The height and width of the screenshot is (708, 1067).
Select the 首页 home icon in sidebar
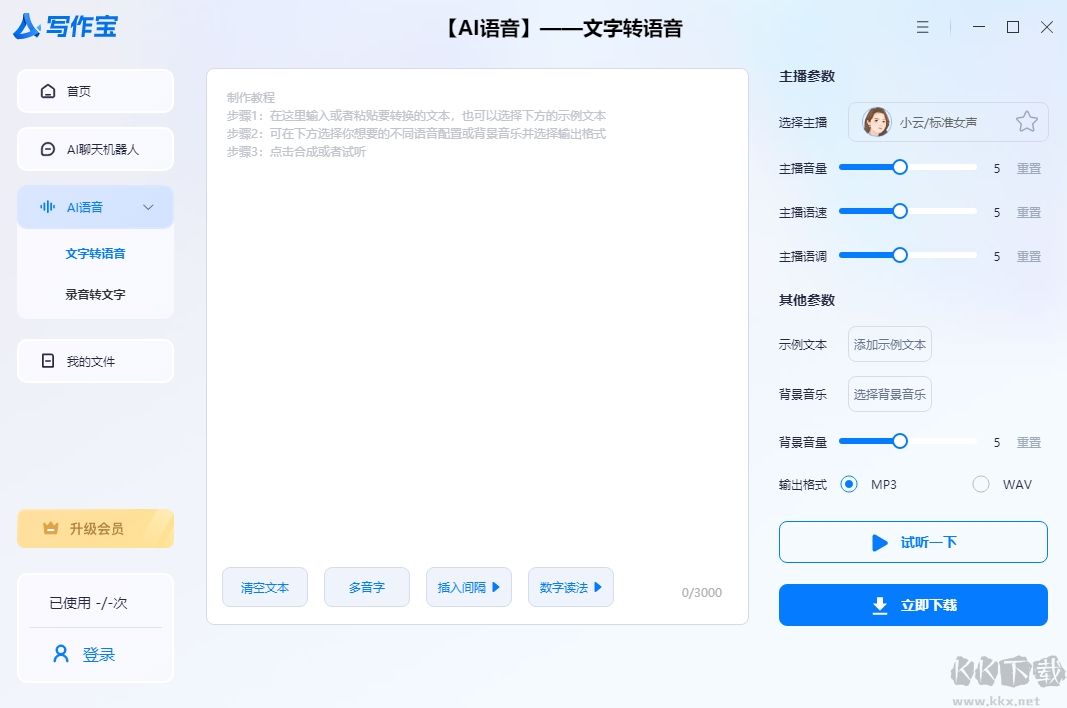tap(47, 90)
